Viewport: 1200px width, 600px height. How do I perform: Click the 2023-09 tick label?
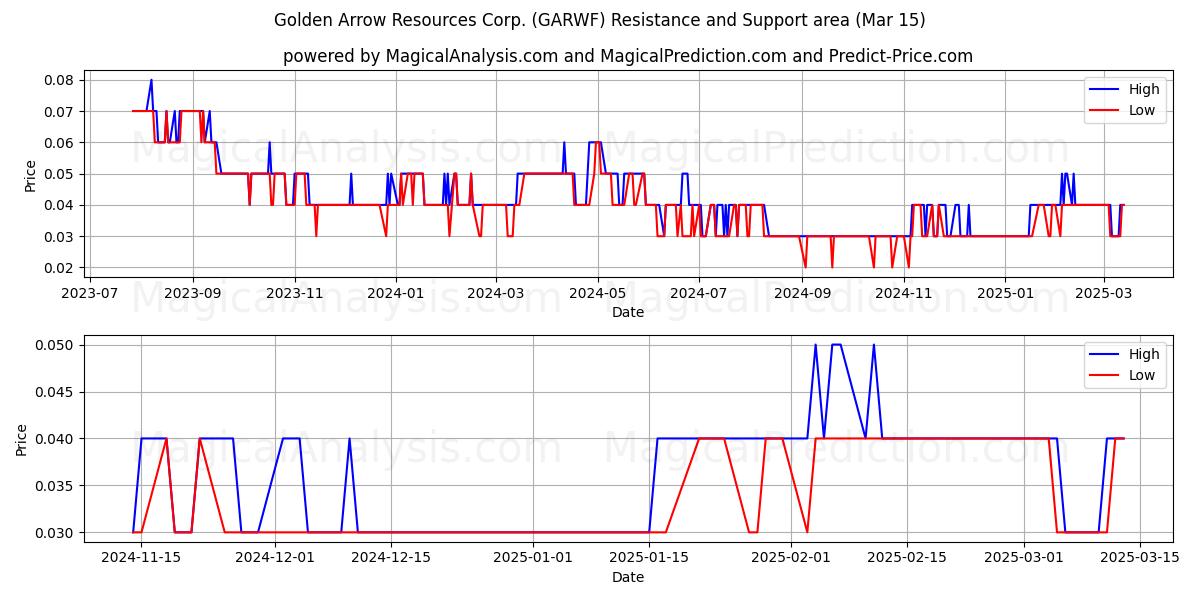point(193,293)
